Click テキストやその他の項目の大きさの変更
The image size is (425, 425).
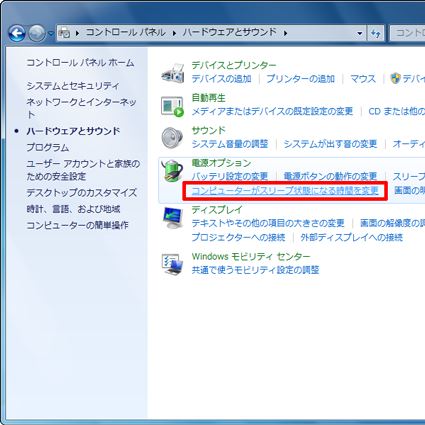click(268, 223)
